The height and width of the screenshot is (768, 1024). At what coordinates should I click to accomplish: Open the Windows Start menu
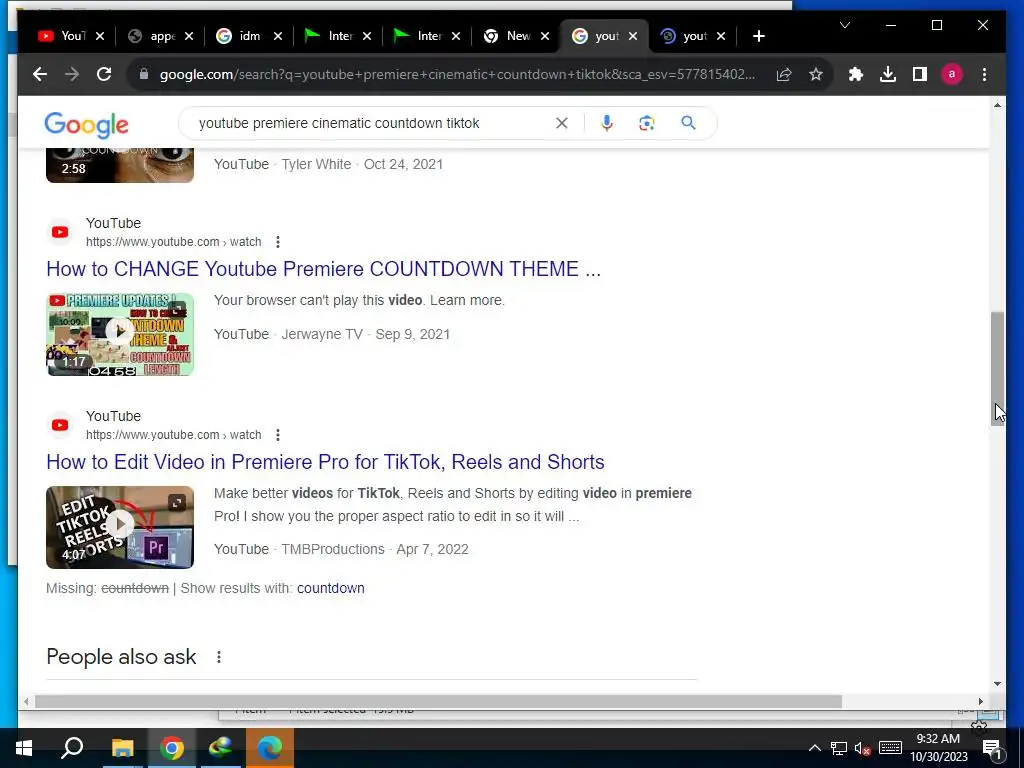[x=24, y=748]
